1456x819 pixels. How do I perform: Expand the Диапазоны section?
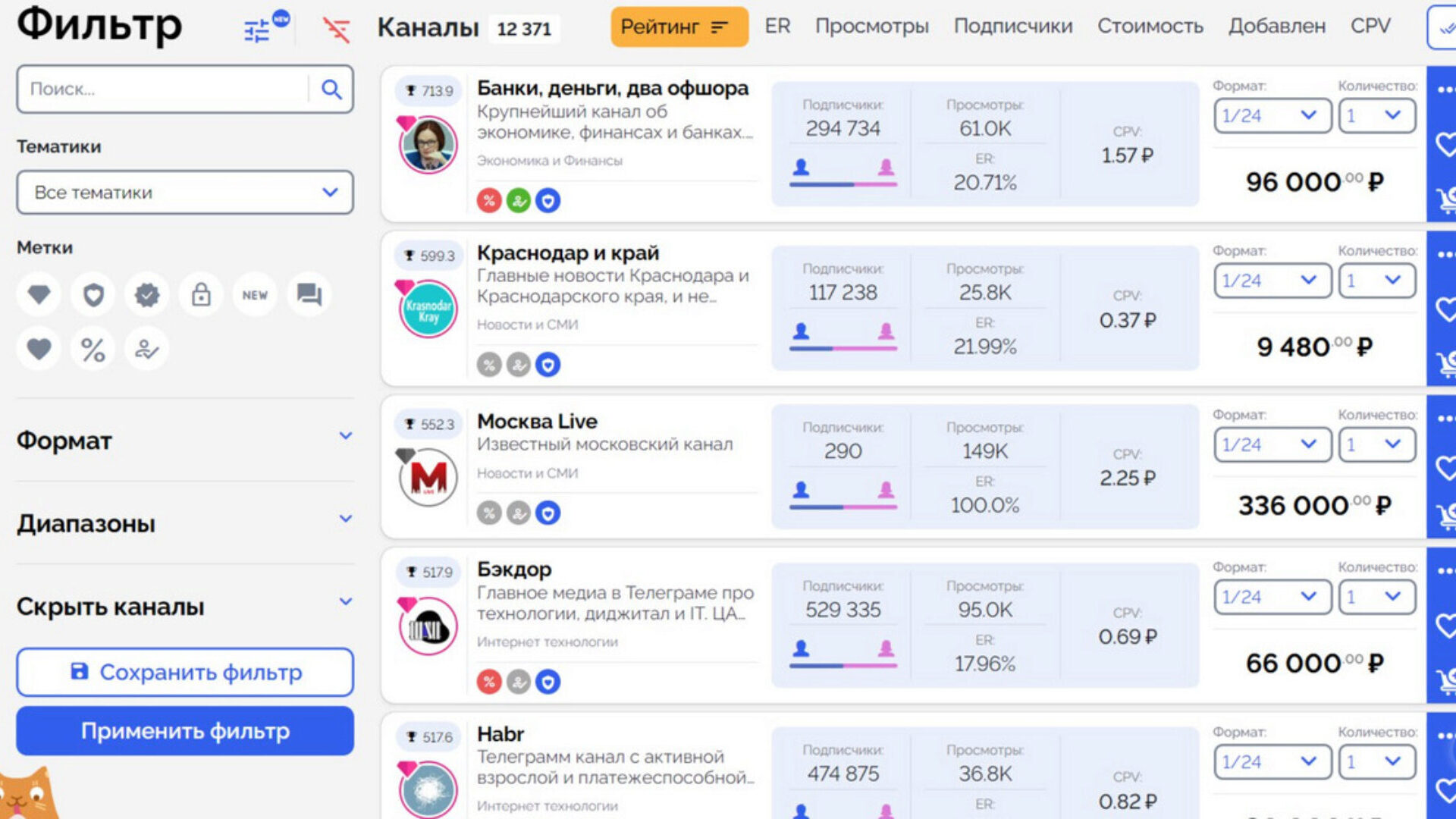pos(185,523)
